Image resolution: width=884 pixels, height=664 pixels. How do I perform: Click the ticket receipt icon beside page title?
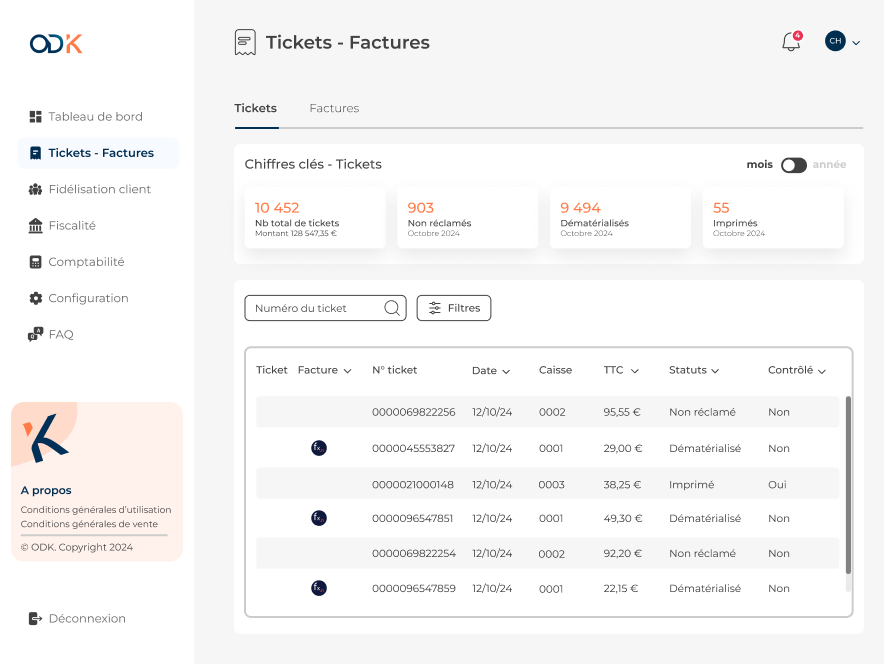[x=245, y=42]
